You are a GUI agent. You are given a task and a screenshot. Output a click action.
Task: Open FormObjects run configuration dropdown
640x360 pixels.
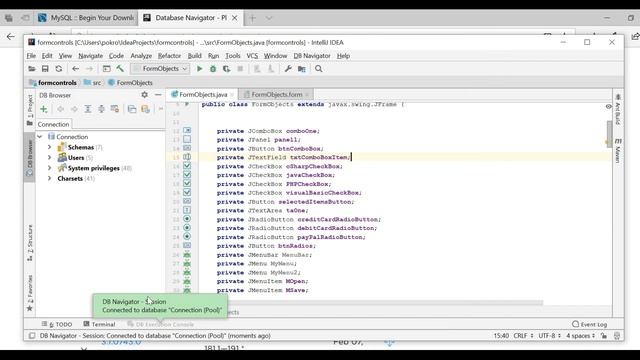tap(160, 69)
